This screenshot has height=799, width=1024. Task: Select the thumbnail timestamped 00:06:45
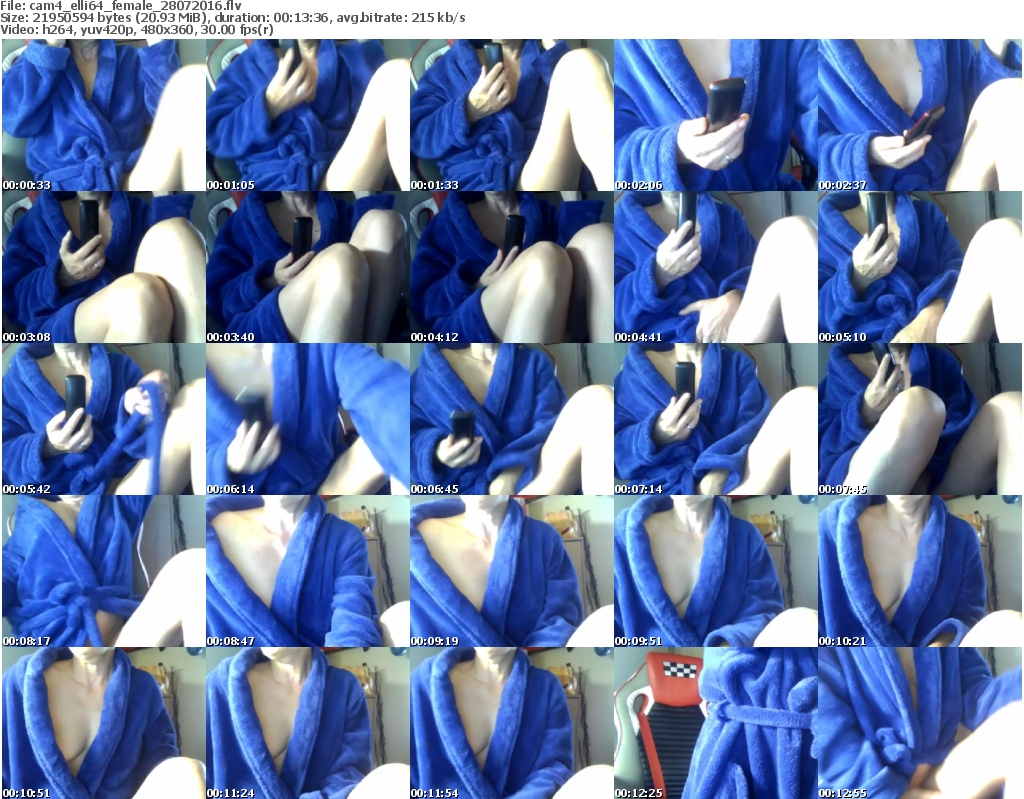(x=512, y=419)
